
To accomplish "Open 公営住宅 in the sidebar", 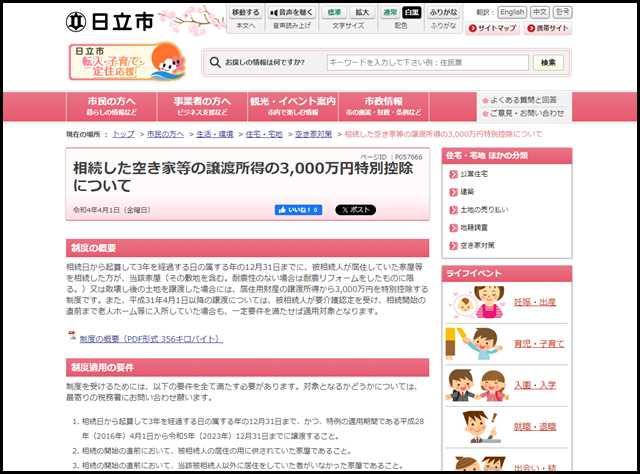I will click(x=474, y=174).
